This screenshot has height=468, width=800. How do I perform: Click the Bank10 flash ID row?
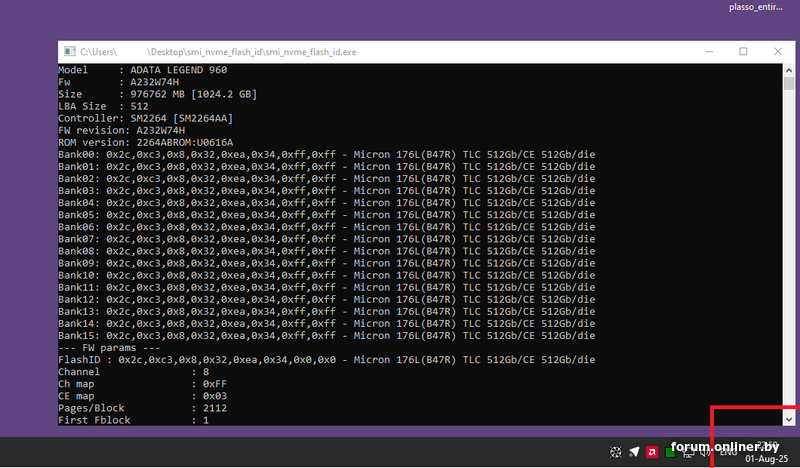click(x=327, y=276)
